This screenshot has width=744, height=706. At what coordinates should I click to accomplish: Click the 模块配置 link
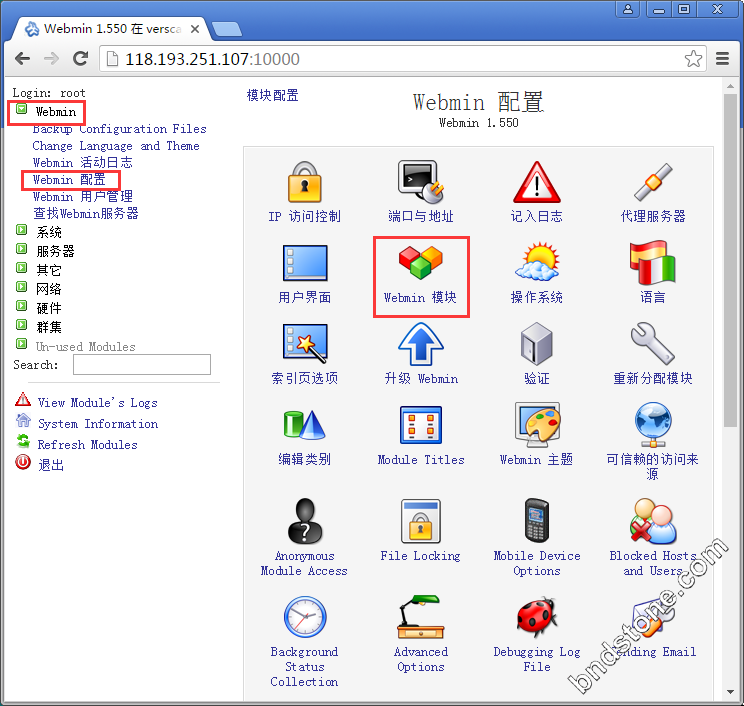click(272, 96)
